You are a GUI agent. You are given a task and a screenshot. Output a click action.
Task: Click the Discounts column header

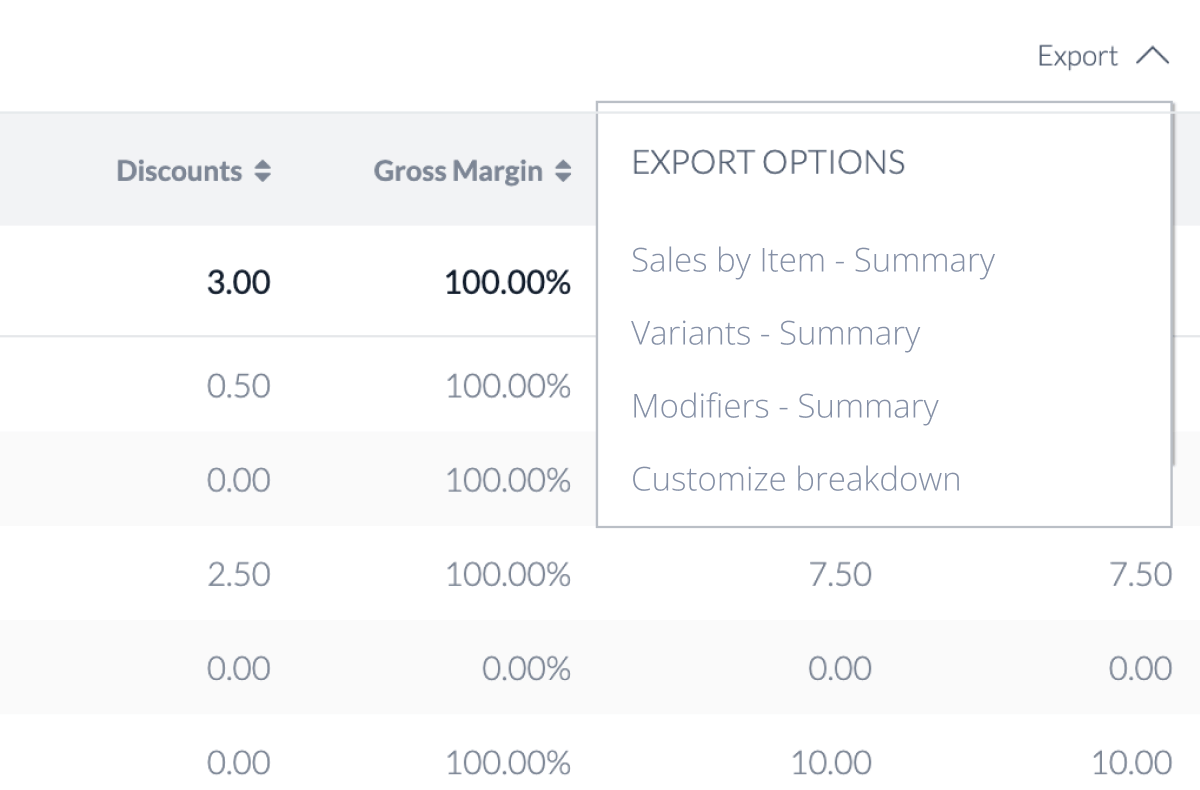178,171
